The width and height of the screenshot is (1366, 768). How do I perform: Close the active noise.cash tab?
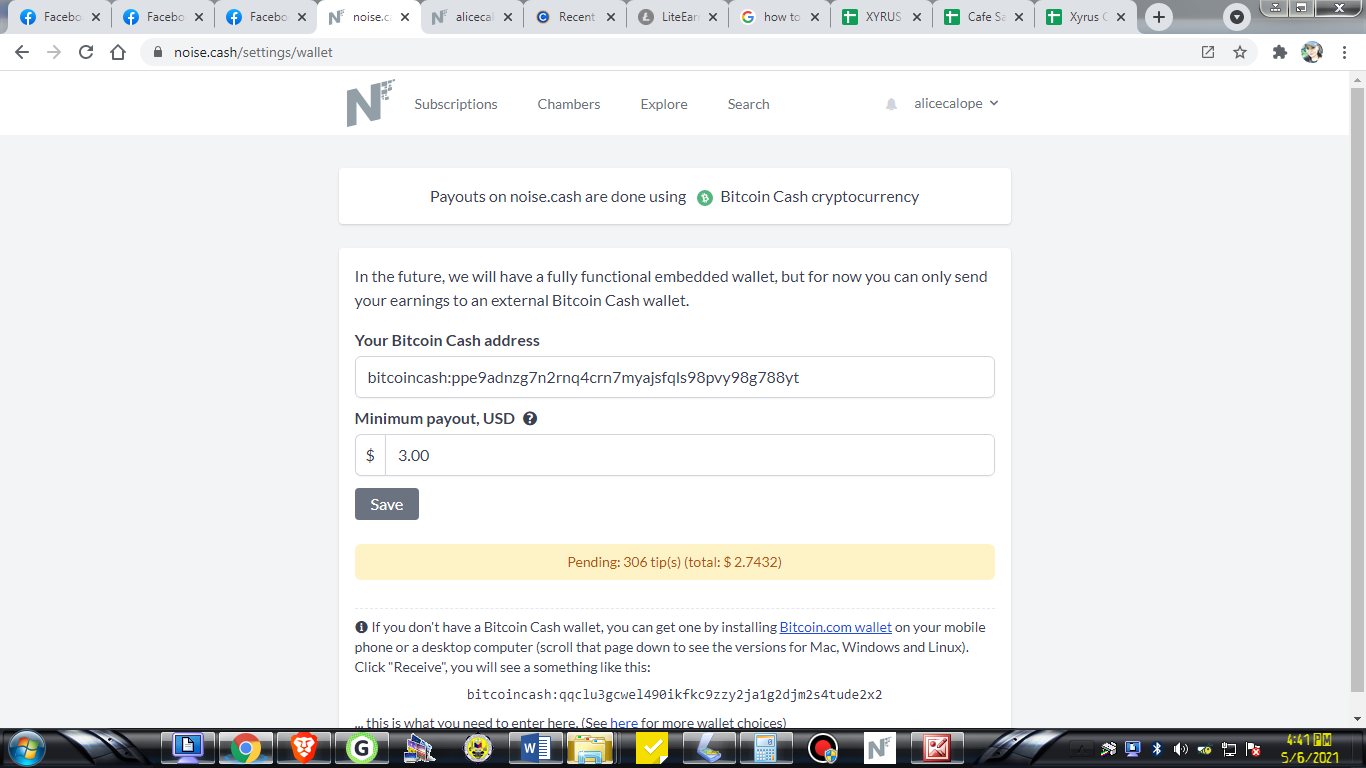407,17
